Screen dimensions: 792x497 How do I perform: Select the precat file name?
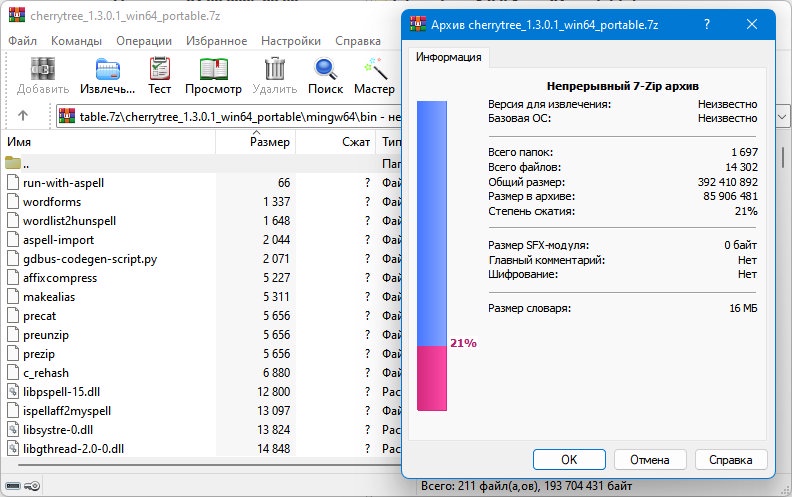(x=39, y=316)
